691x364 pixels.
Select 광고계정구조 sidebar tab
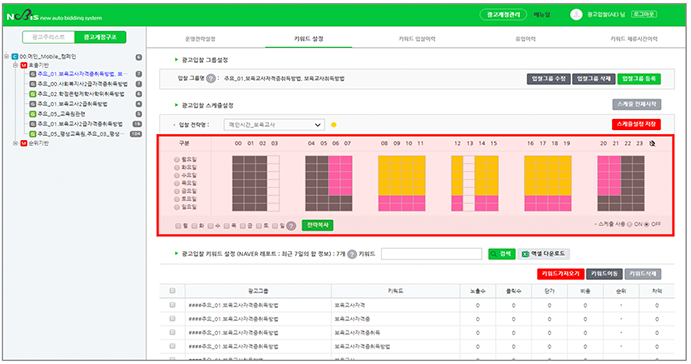click(x=100, y=37)
